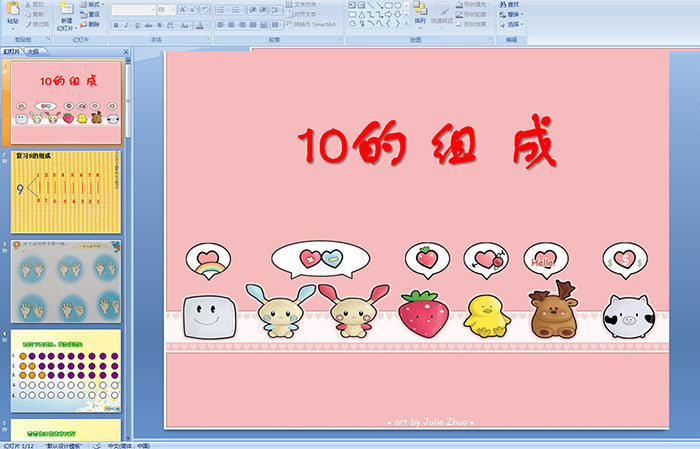Switch to the Slides (幻灯片) tab

[x=12, y=52]
